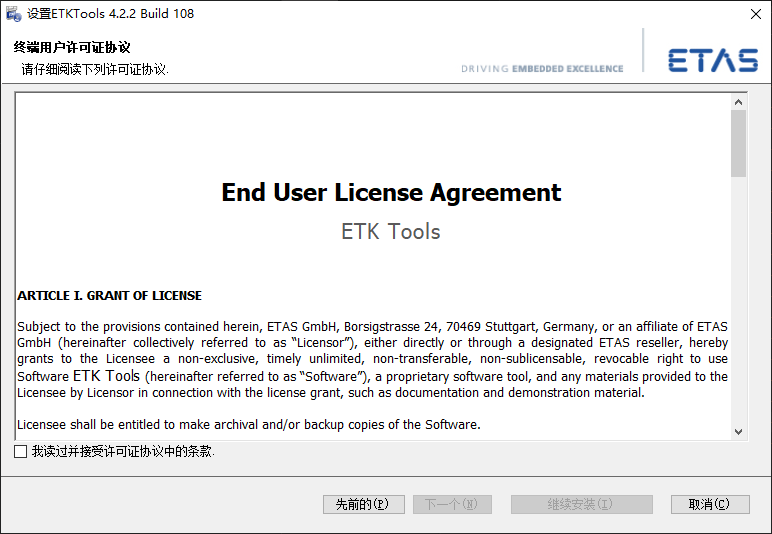772x534 pixels.
Task: Click the 我读过并接受许可证协议中的条款 label
Action: [x=123, y=451]
